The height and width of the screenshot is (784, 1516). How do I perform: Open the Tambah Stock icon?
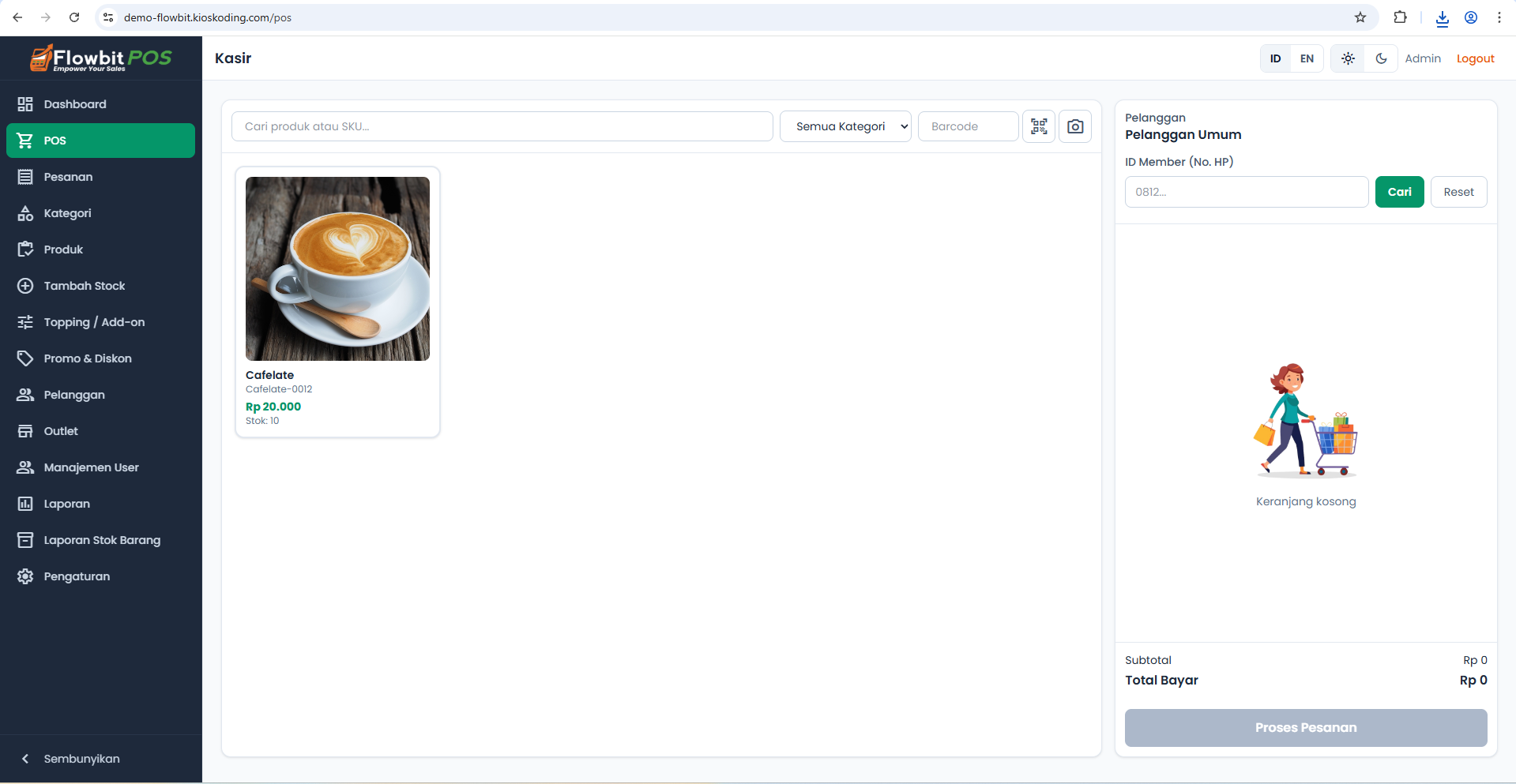[x=24, y=286]
